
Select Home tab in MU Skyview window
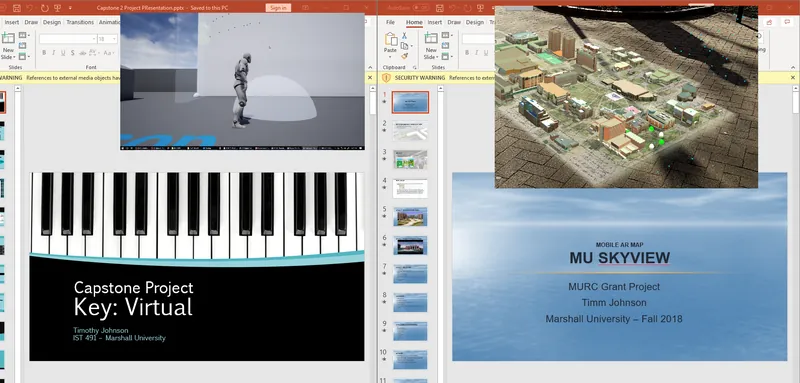pos(414,22)
